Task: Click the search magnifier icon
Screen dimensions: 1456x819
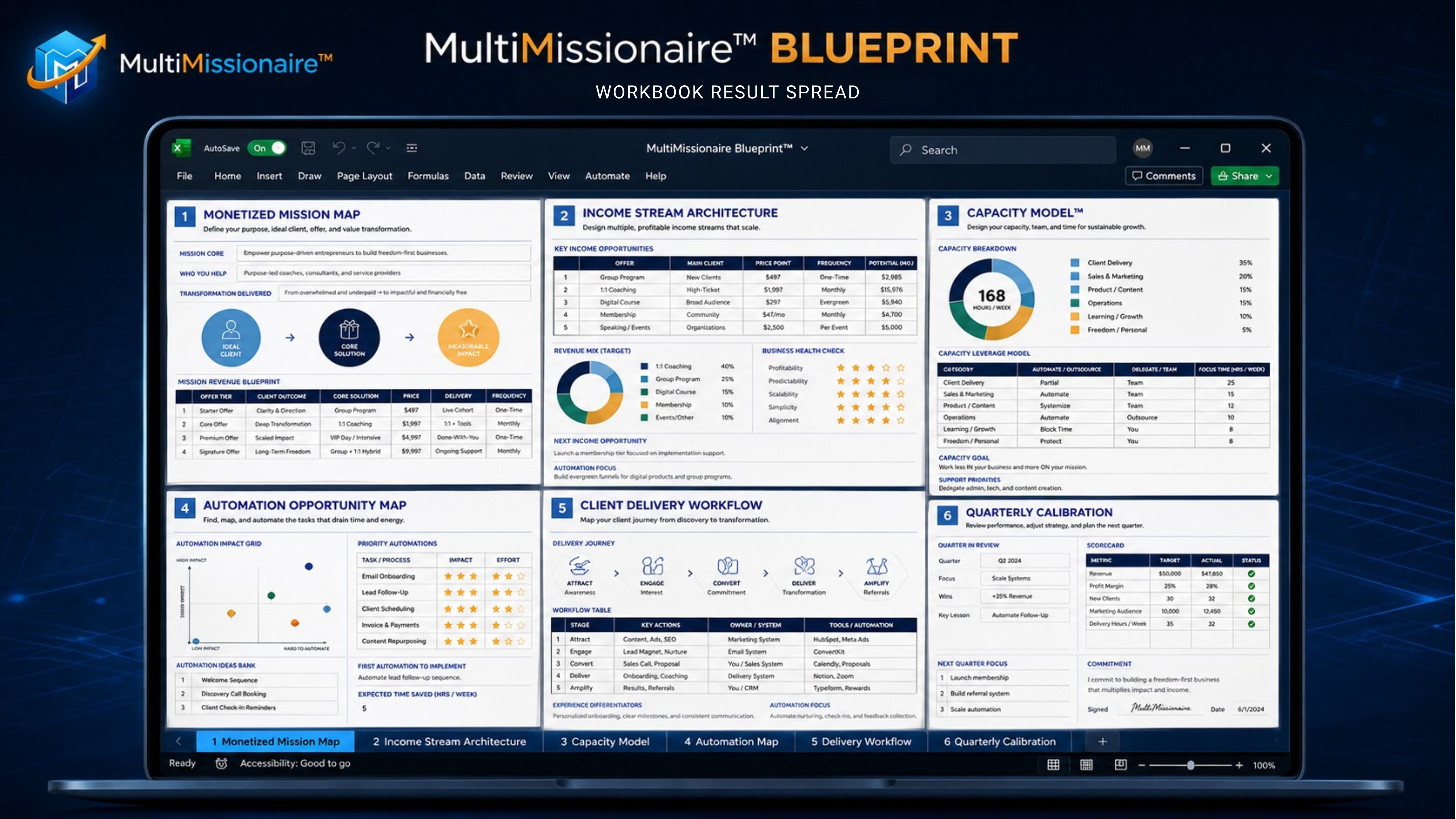Action: [906, 150]
